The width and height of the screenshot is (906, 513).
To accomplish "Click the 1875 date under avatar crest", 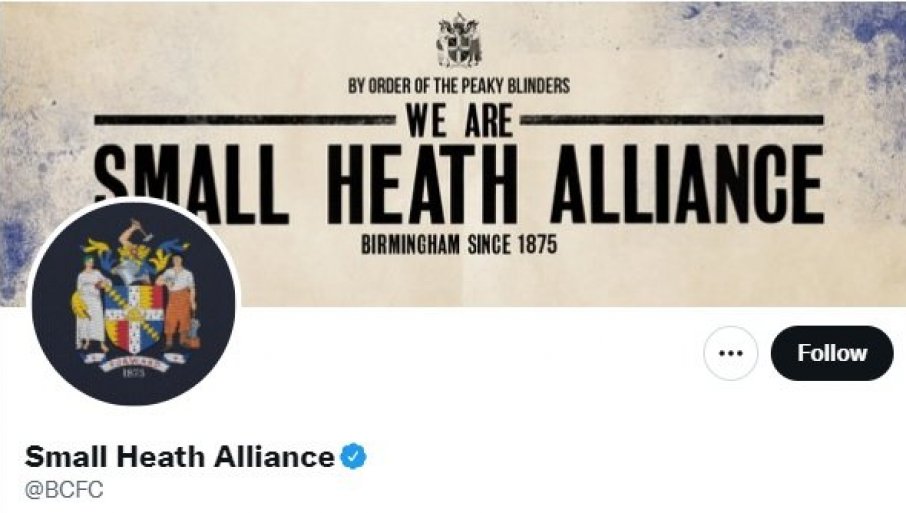I will [x=133, y=373].
